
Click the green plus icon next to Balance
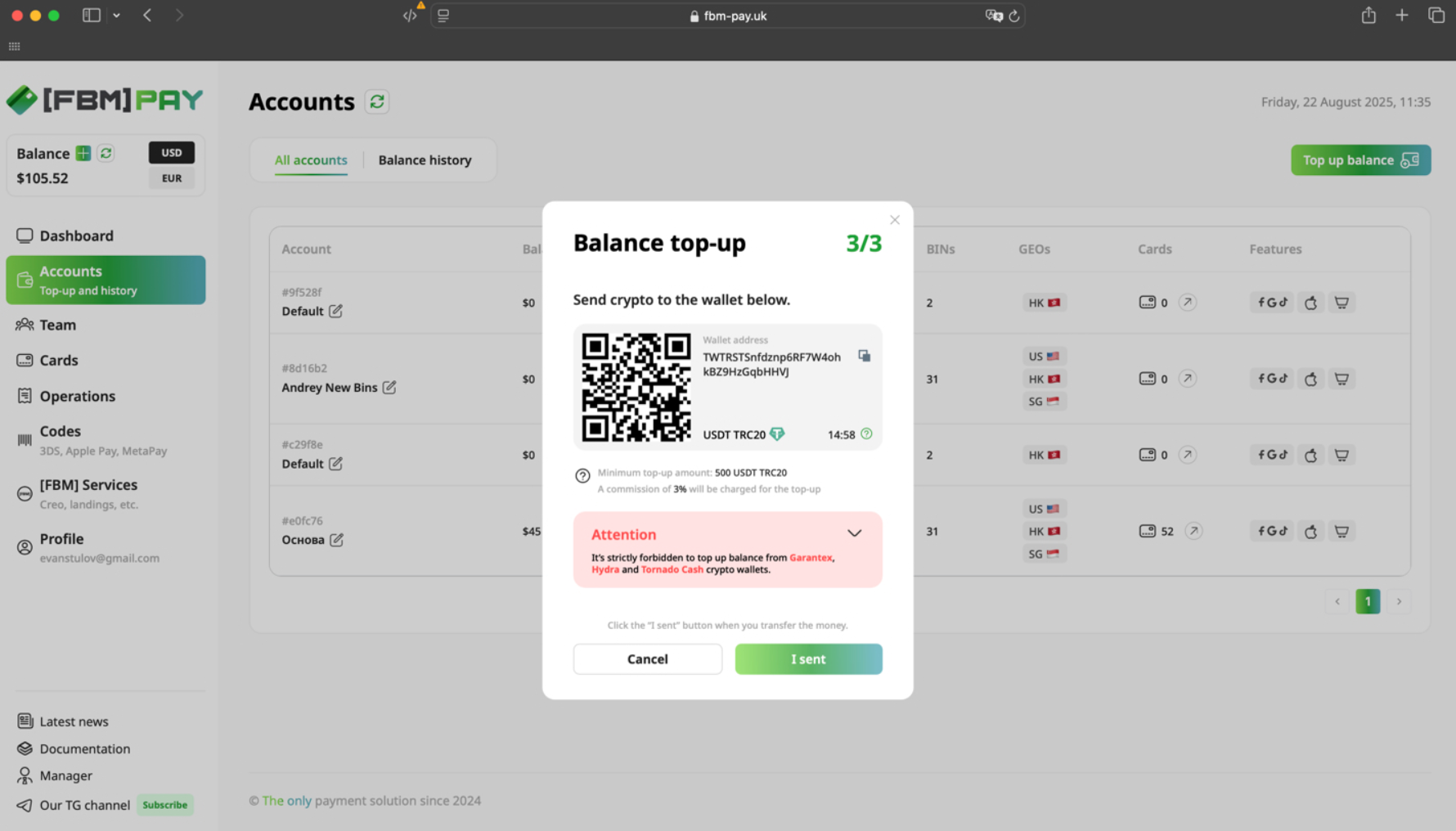pos(83,153)
